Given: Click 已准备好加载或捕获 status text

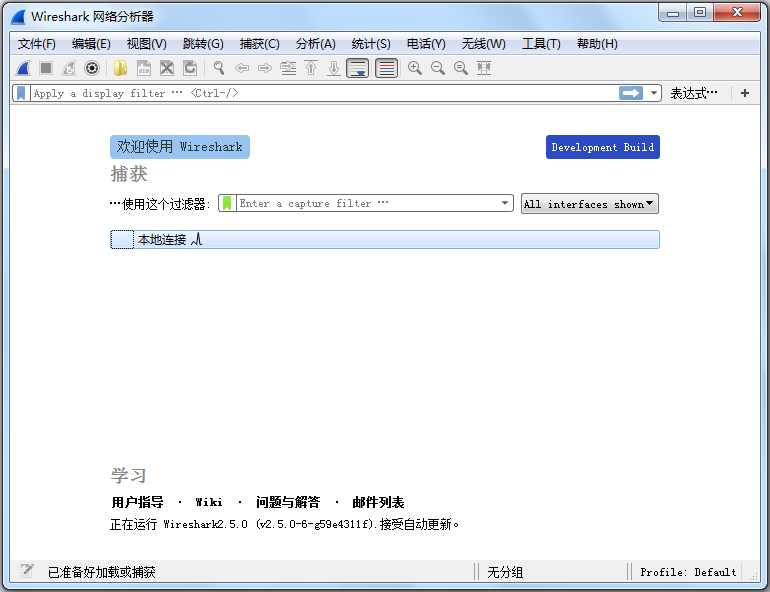Looking at the screenshot, I should point(102,572).
